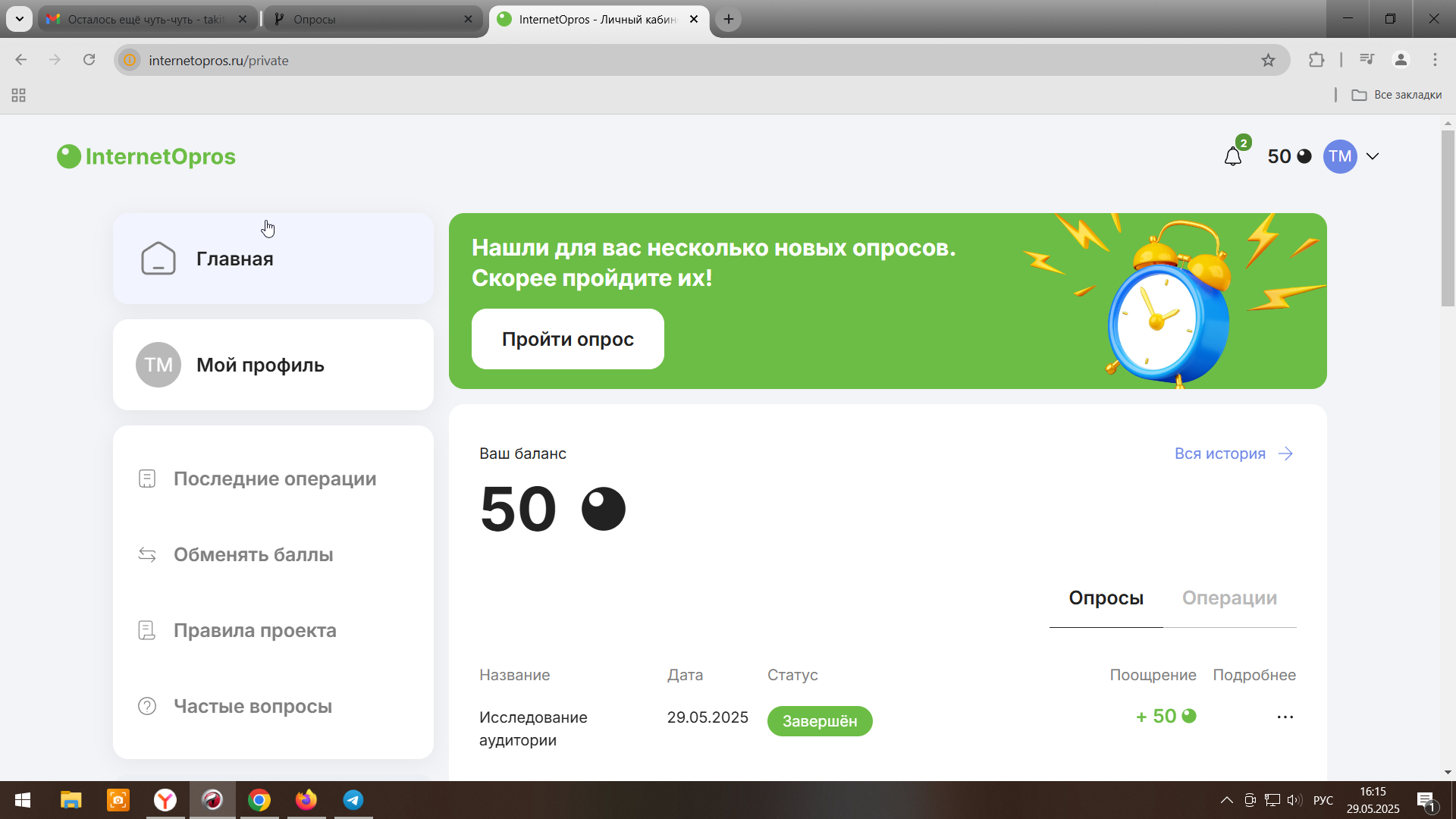Open browser extensions puzzle icon
The image size is (1456, 819).
1316,61
